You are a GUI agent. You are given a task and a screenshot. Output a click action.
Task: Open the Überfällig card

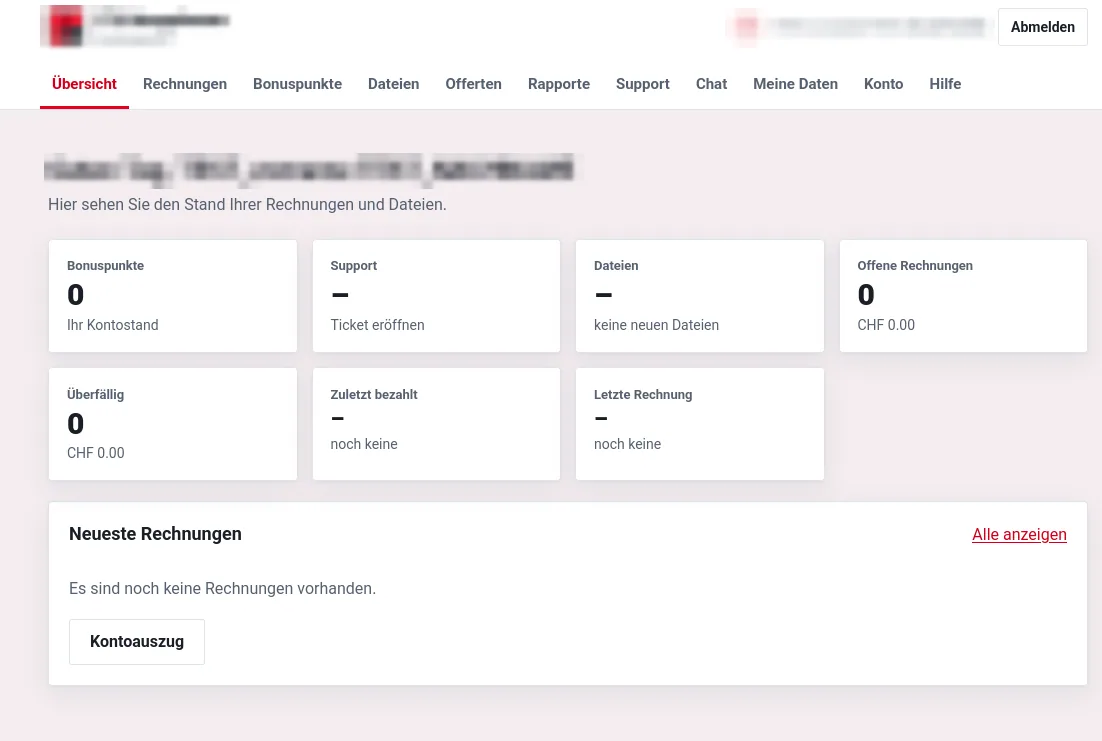click(173, 424)
